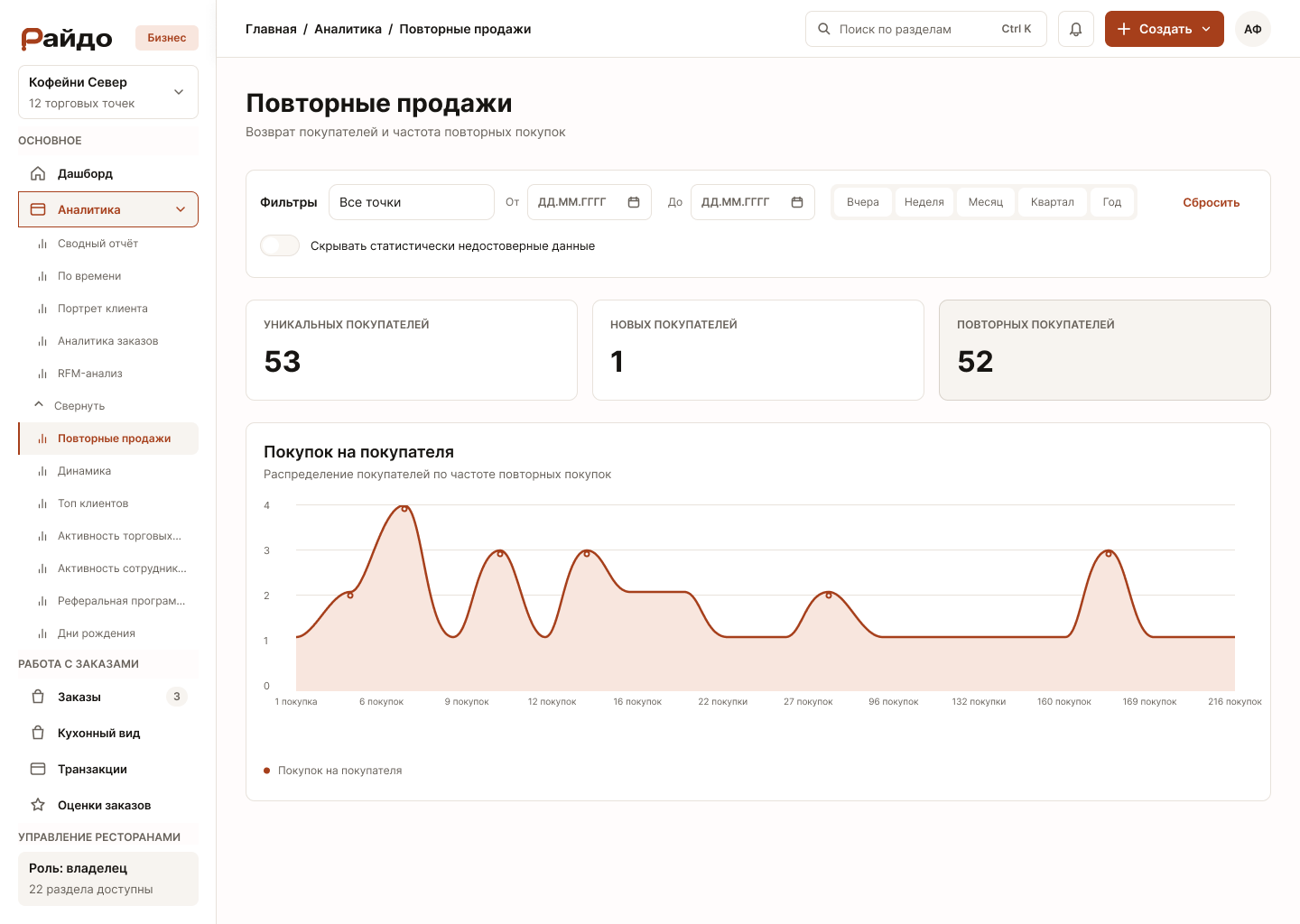Open the Все точки filter dropdown
Image resolution: width=1300 pixels, height=924 pixels.
click(x=412, y=202)
